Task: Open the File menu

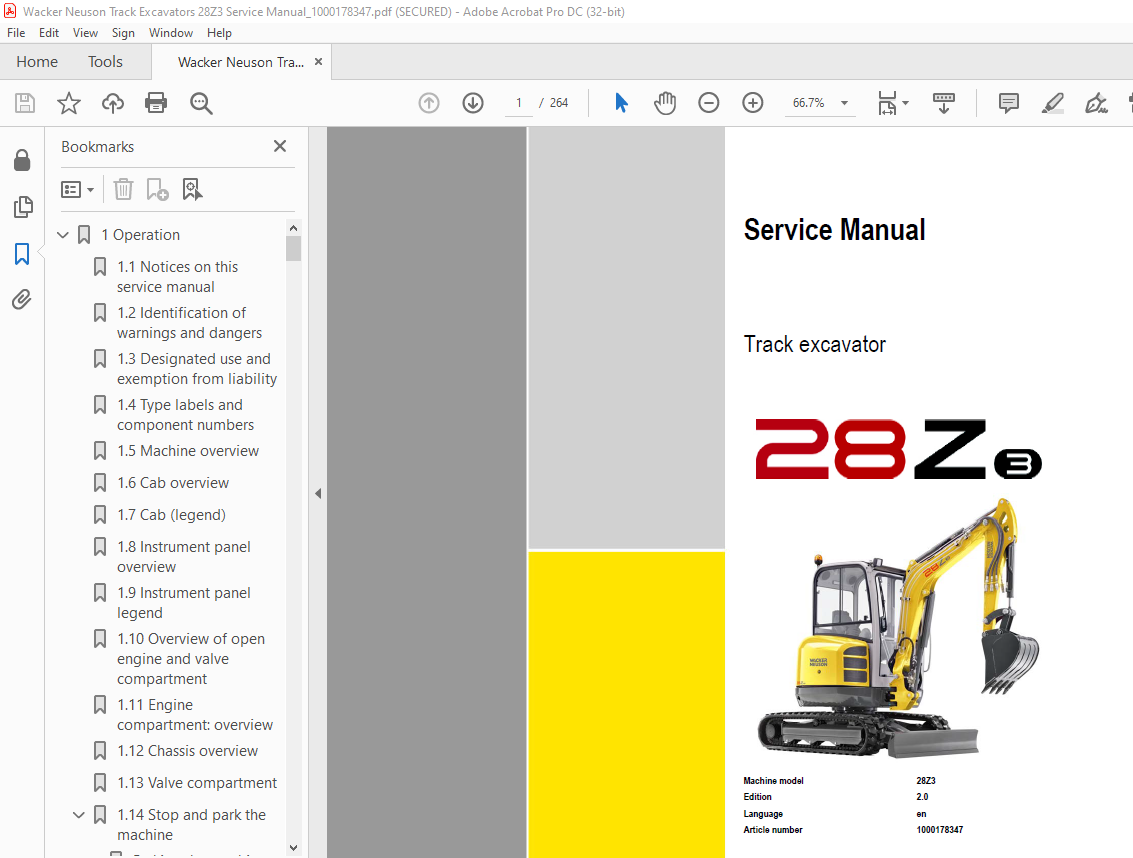Action: [x=16, y=33]
